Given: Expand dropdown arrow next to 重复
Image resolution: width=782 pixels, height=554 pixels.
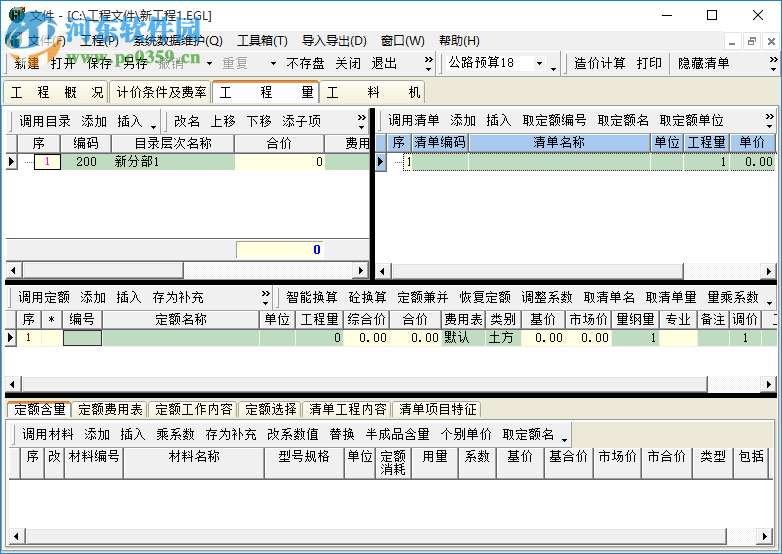Looking at the screenshot, I should point(273,63).
